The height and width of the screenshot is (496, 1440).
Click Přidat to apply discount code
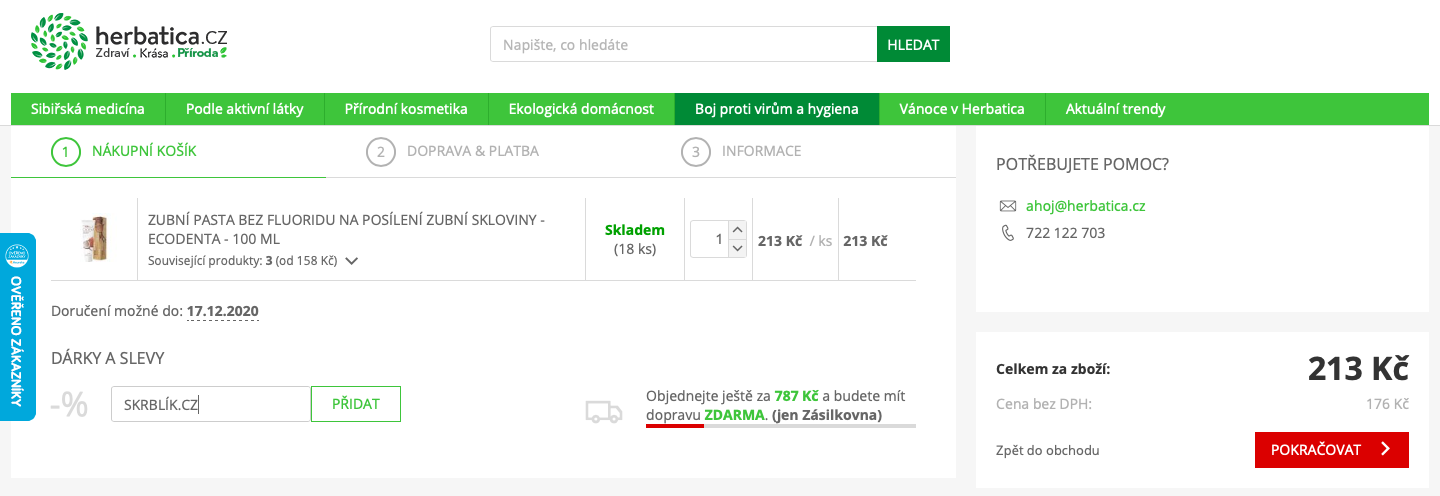355,404
